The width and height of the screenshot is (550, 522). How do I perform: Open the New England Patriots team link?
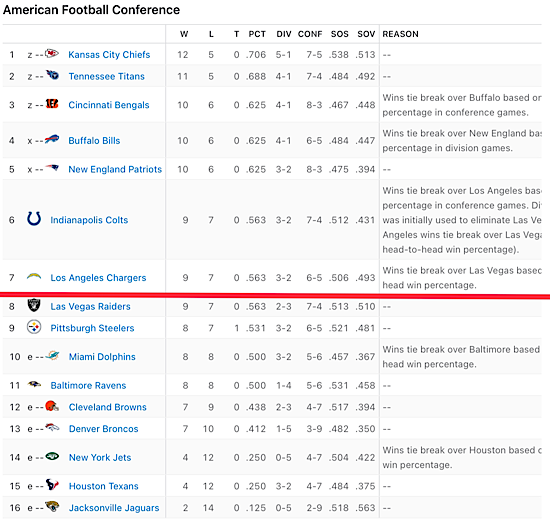point(115,169)
